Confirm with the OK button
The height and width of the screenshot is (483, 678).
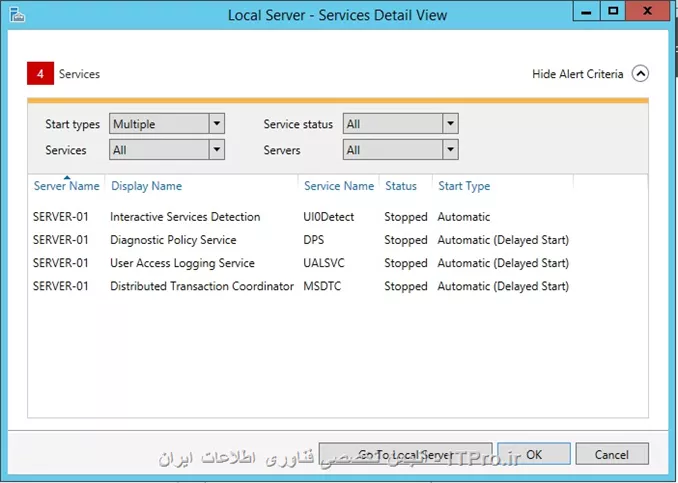click(534, 454)
